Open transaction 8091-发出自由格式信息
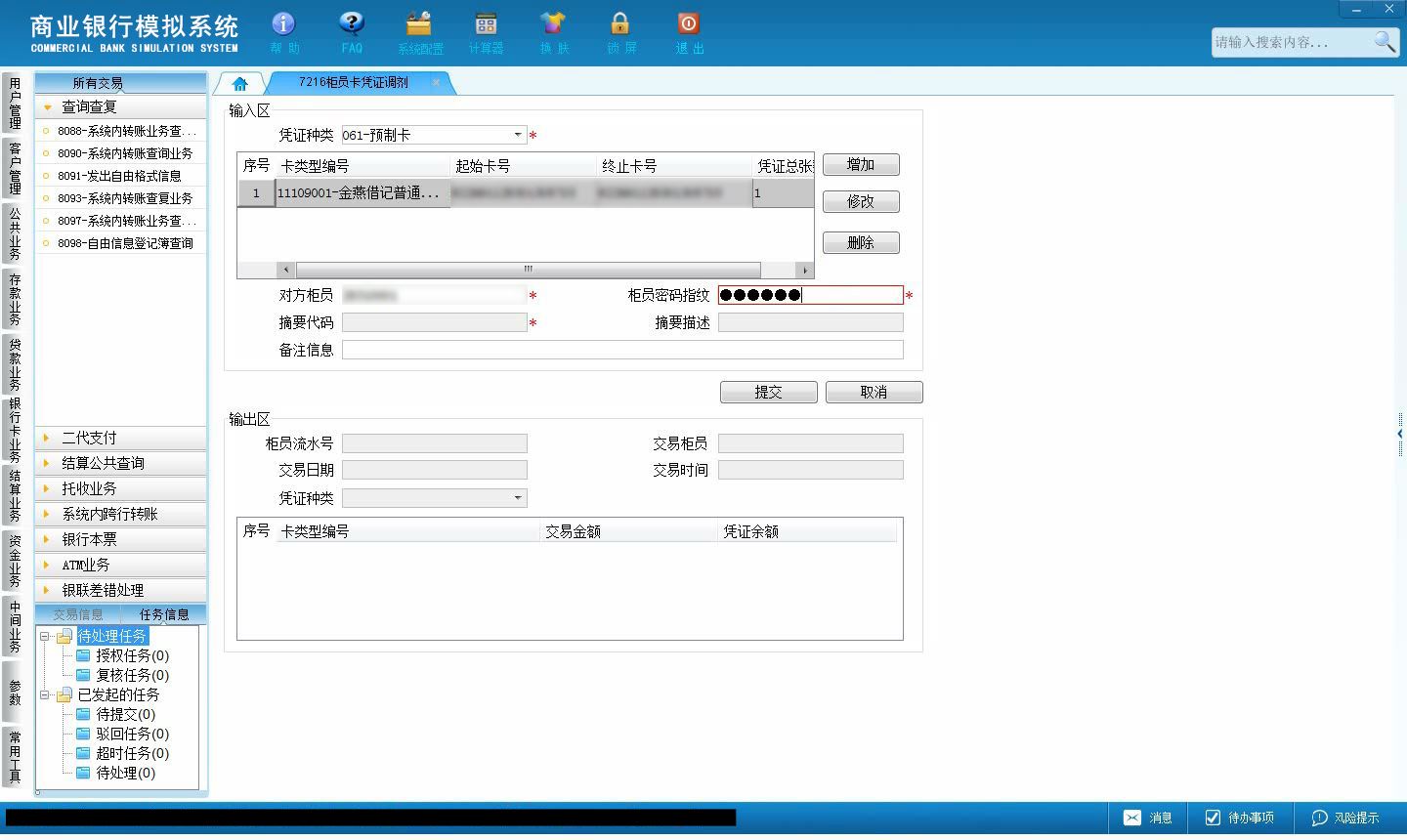1407x840 pixels. coord(119,176)
